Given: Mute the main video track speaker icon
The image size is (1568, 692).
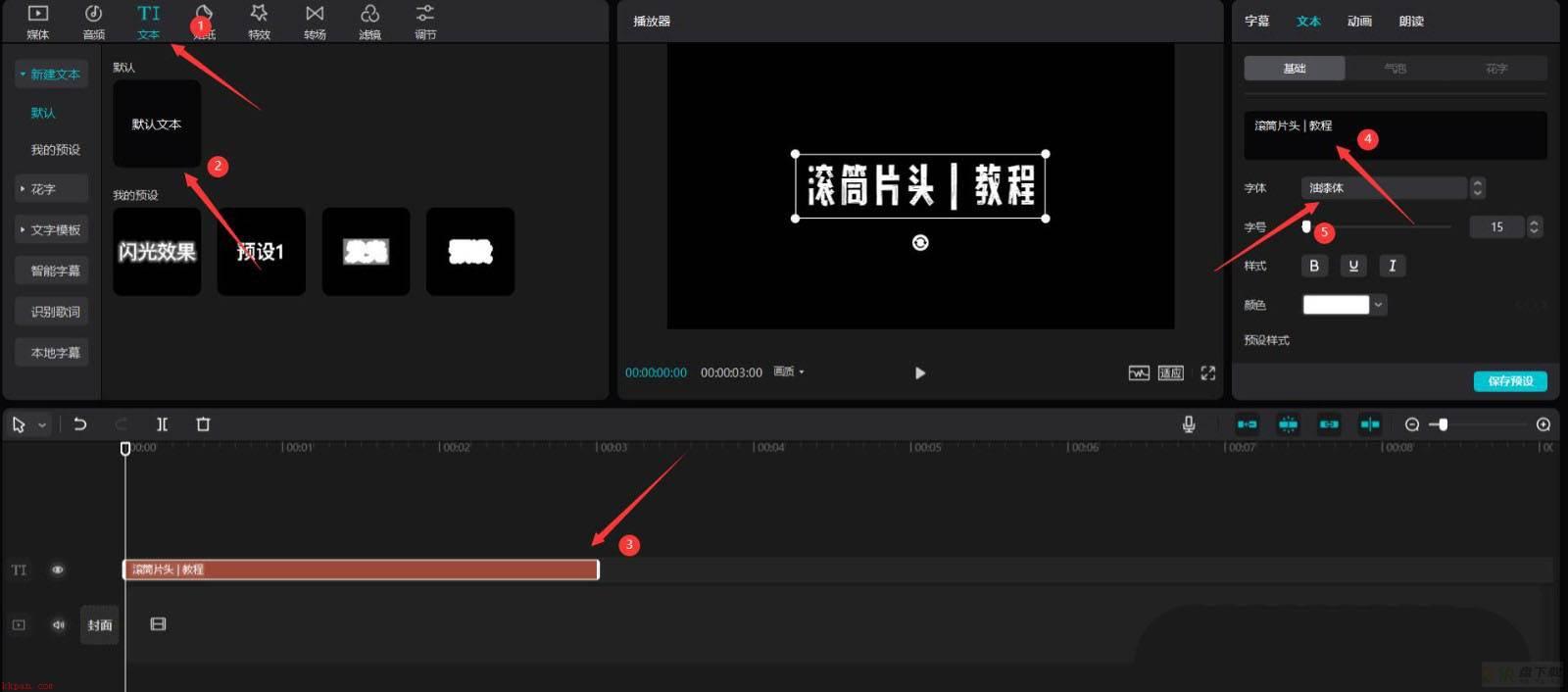Looking at the screenshot, I should [x=59, y=624].
